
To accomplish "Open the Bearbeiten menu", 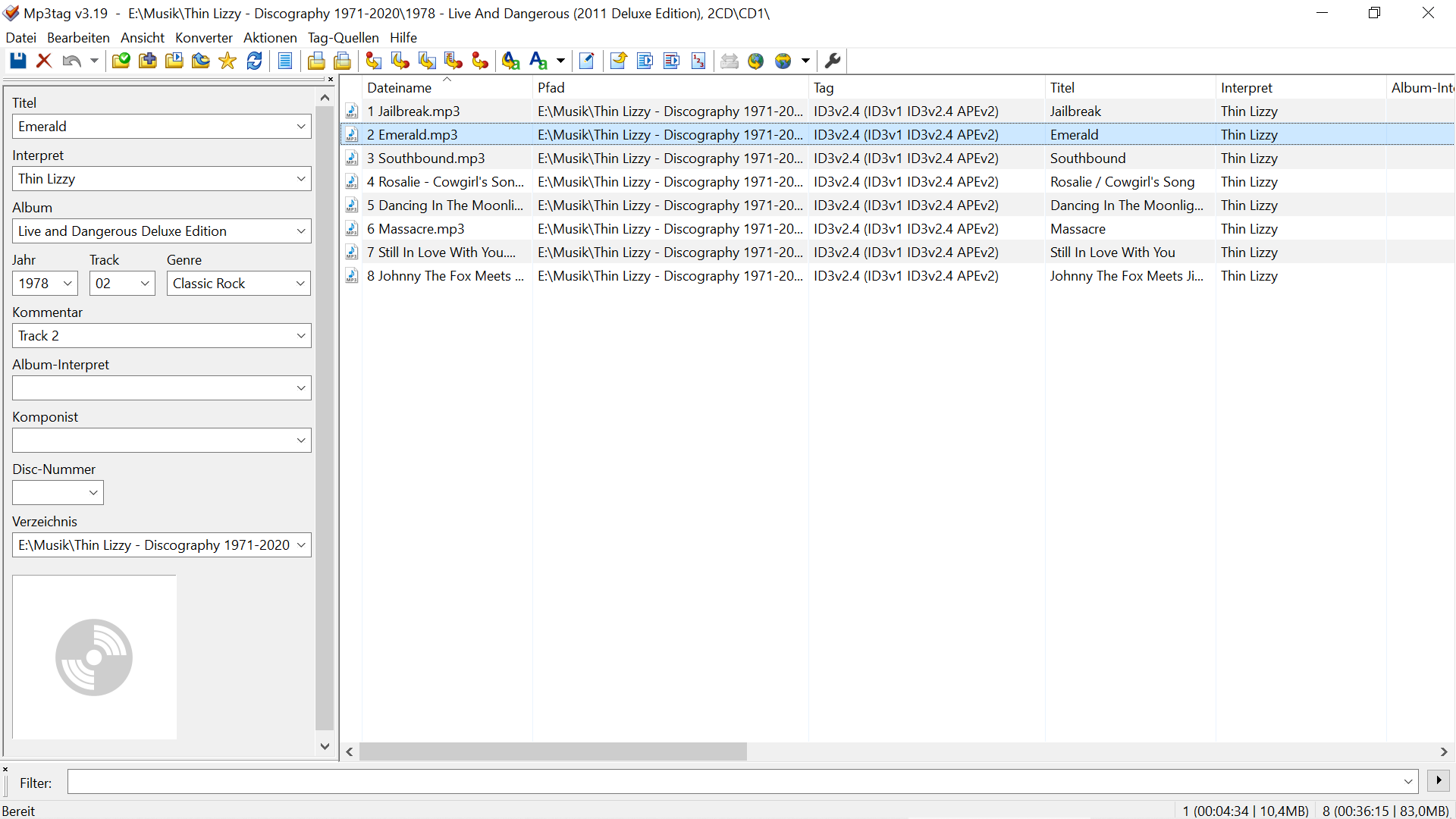I will pyautogui.click(x=78, y=38).
